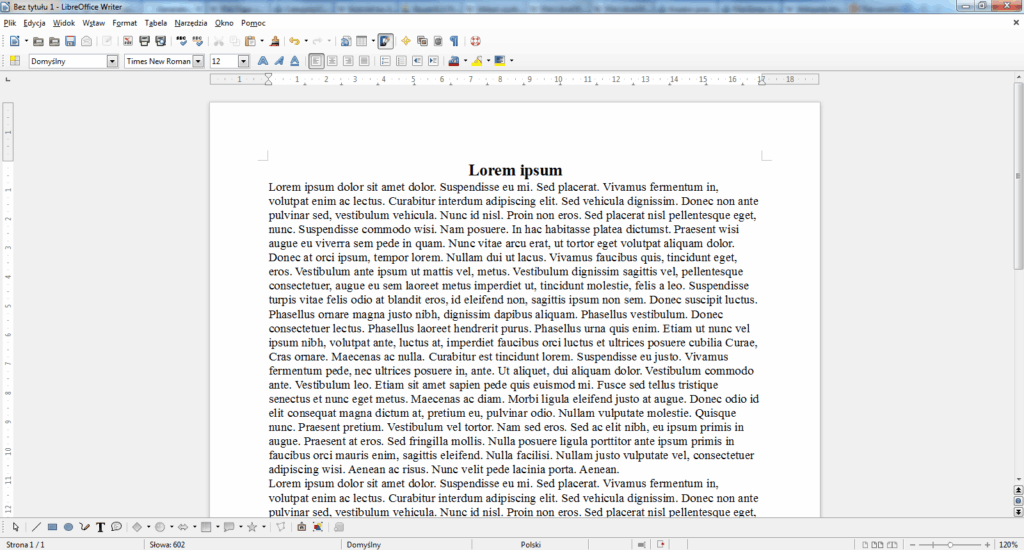Apply the Underline formatting icon

[x=295, y=61]
